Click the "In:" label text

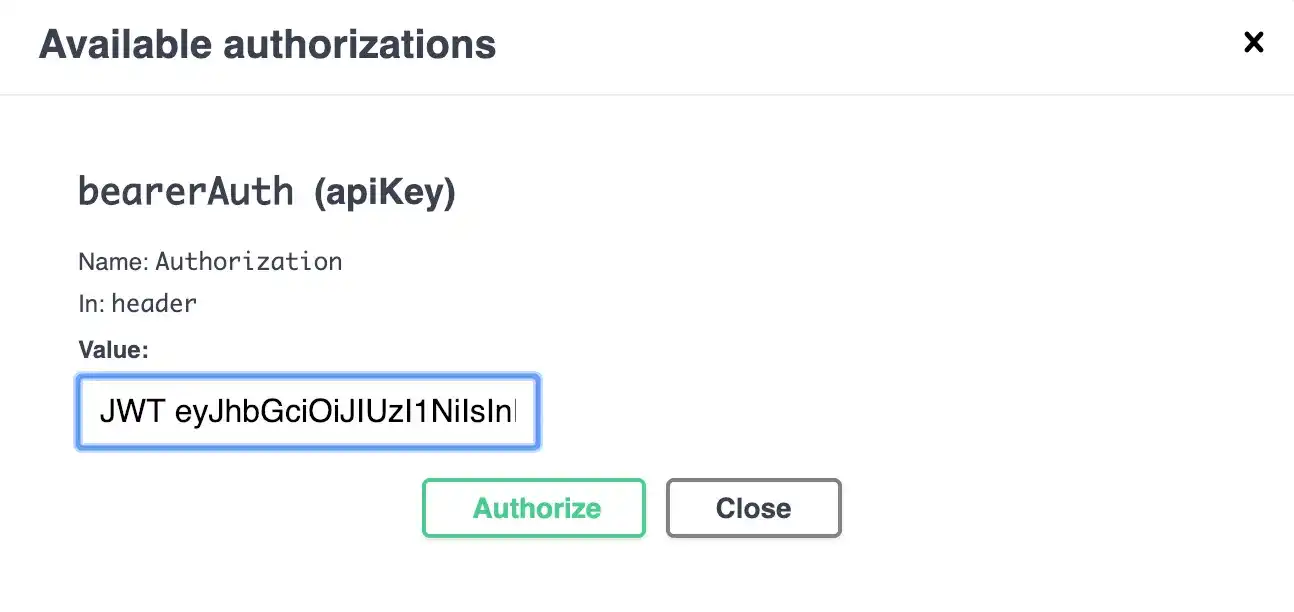point(91,303)
